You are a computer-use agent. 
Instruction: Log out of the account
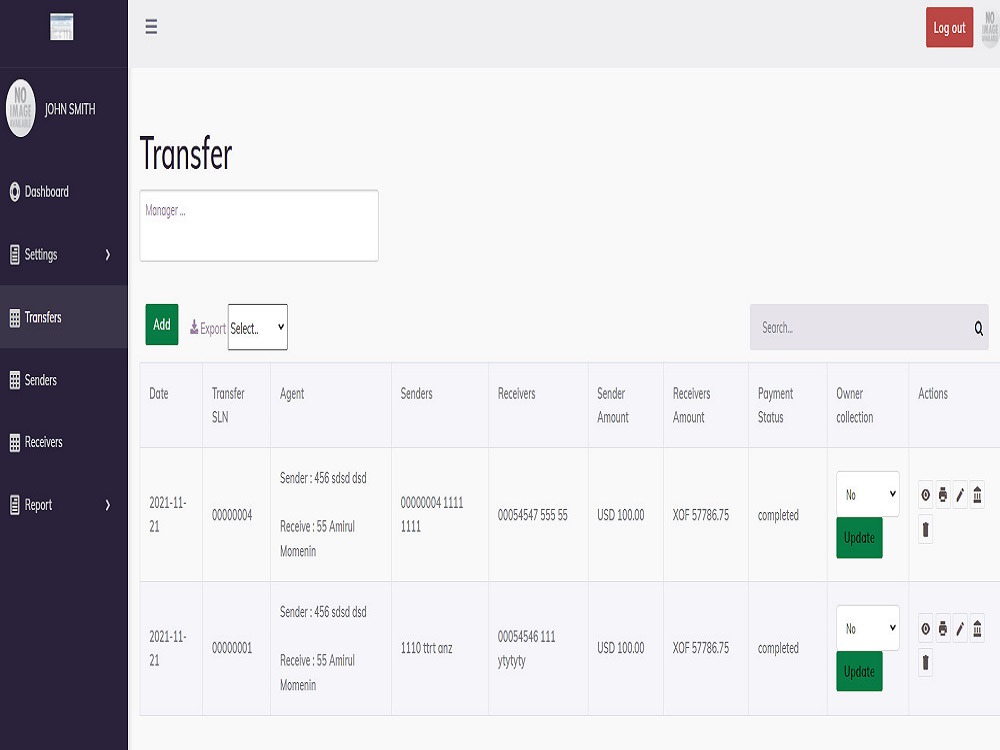pyautogui.click(x=949, y=27)
